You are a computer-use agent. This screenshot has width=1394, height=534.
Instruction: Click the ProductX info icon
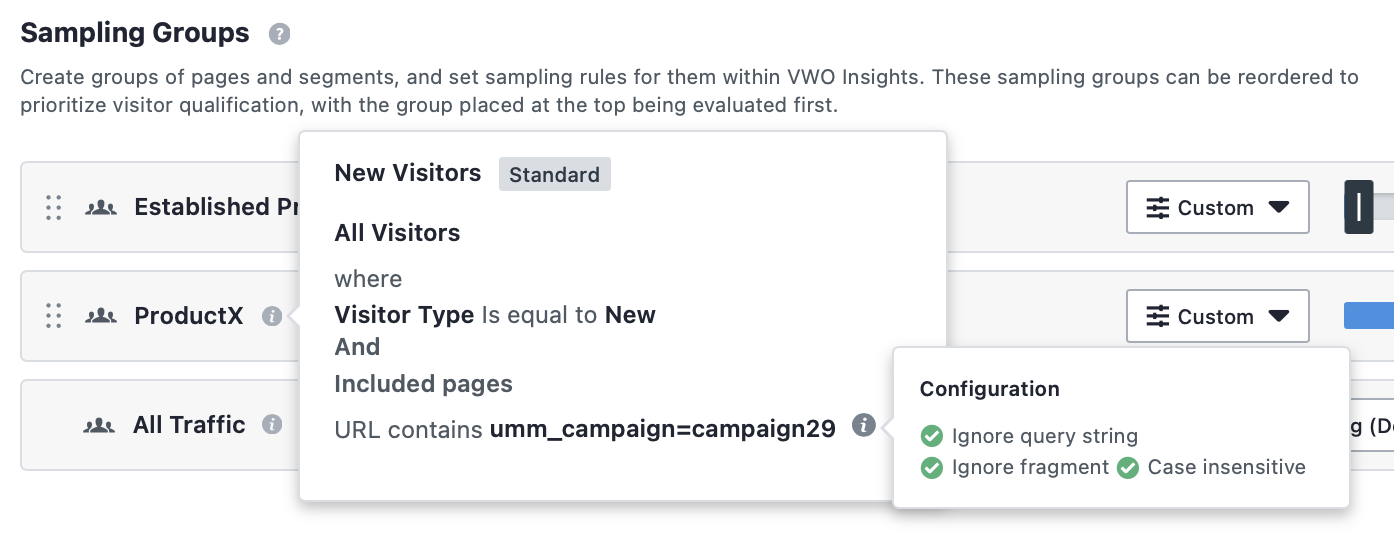[x=271, y=316]
